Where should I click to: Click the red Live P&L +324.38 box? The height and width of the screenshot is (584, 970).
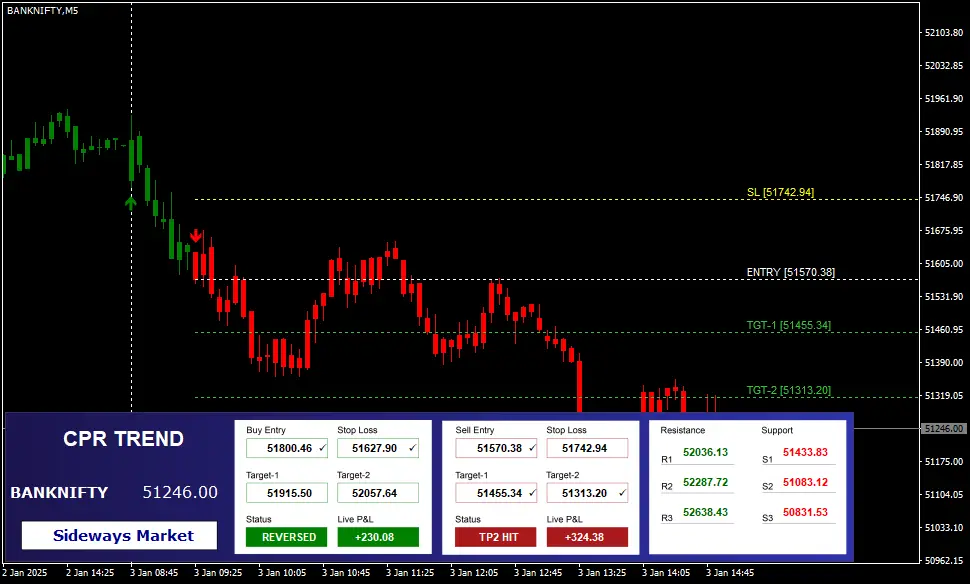point(587,537)
